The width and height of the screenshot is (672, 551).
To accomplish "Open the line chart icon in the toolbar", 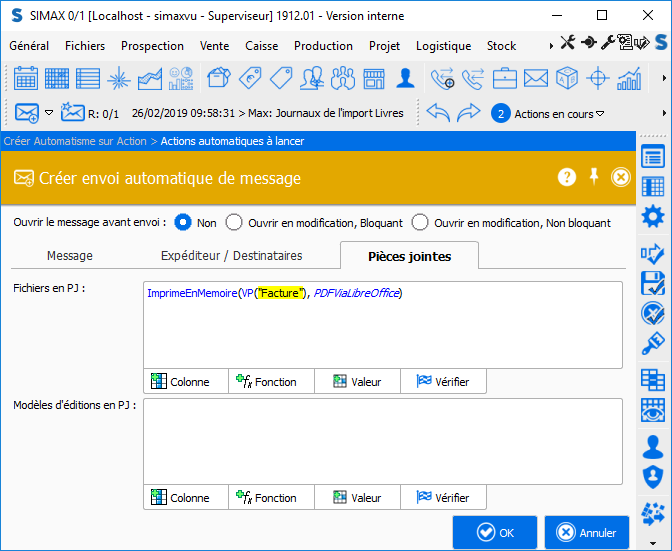I will [150, 78].
